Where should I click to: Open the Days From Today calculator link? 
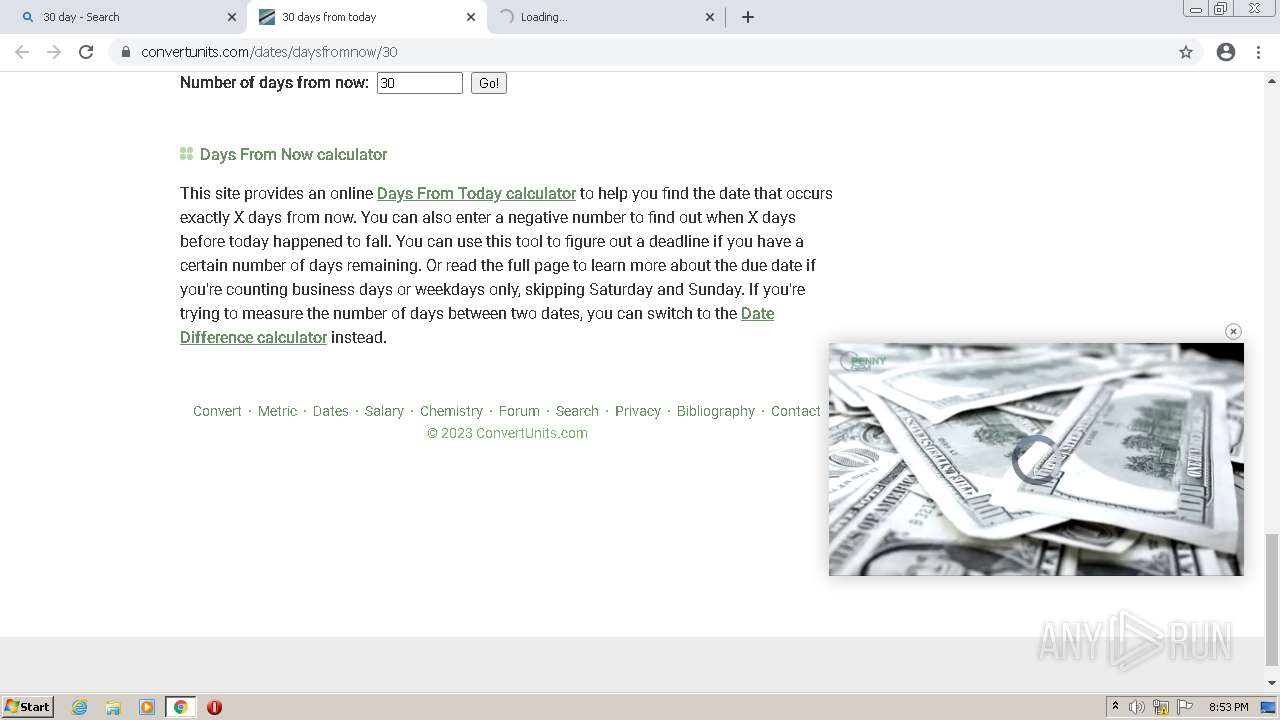coord(476,193)
